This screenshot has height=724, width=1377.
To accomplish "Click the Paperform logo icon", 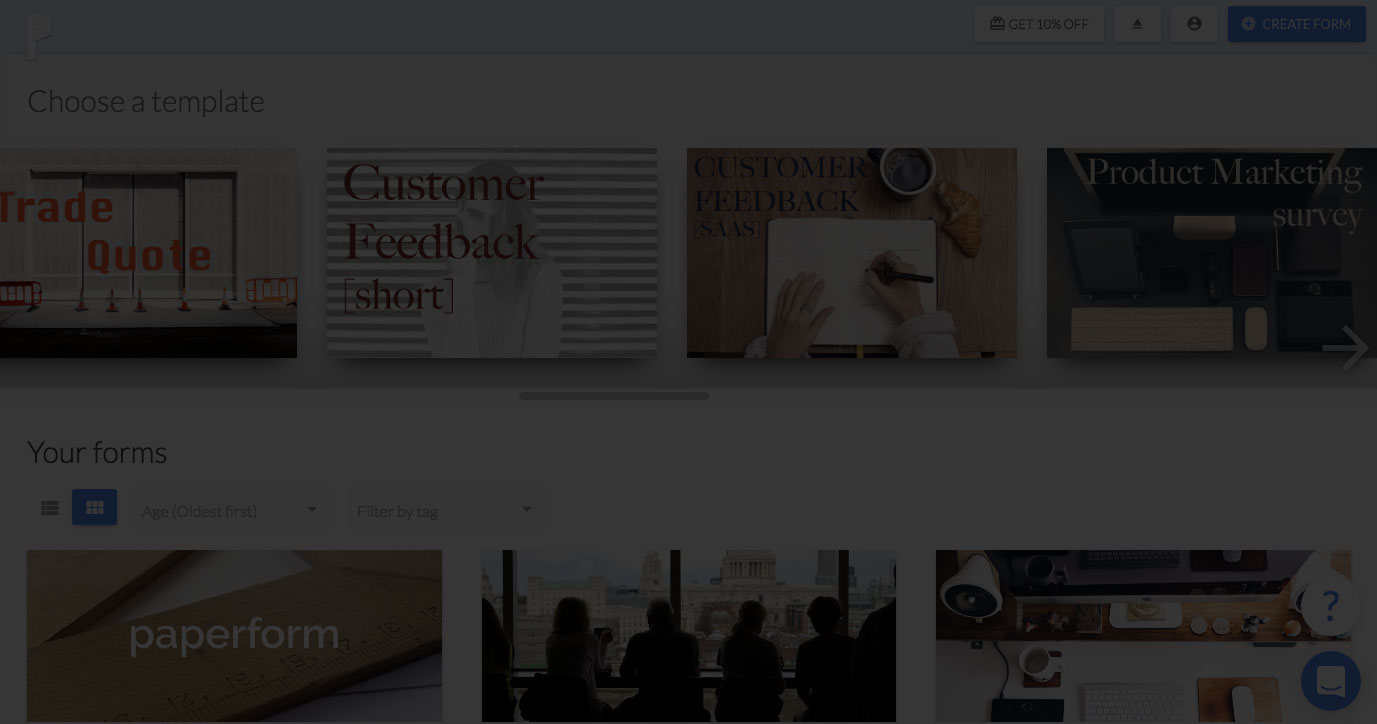I will (x=38, y=38).
